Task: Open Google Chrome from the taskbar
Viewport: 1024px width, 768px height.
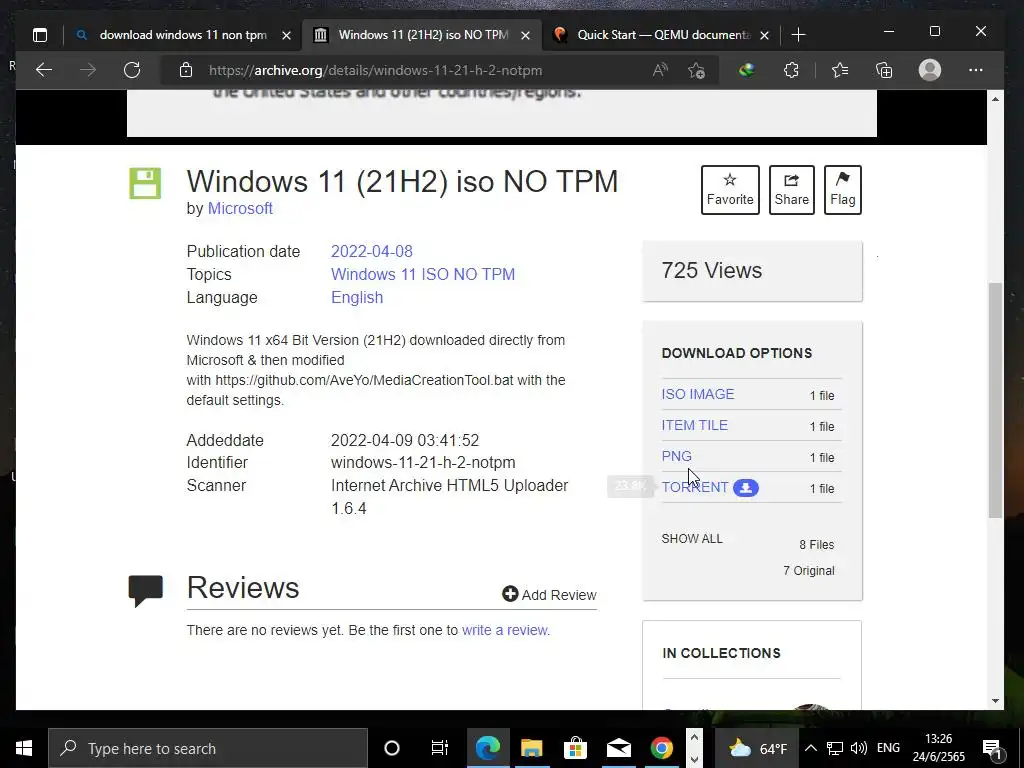Action: coord(662,748)
